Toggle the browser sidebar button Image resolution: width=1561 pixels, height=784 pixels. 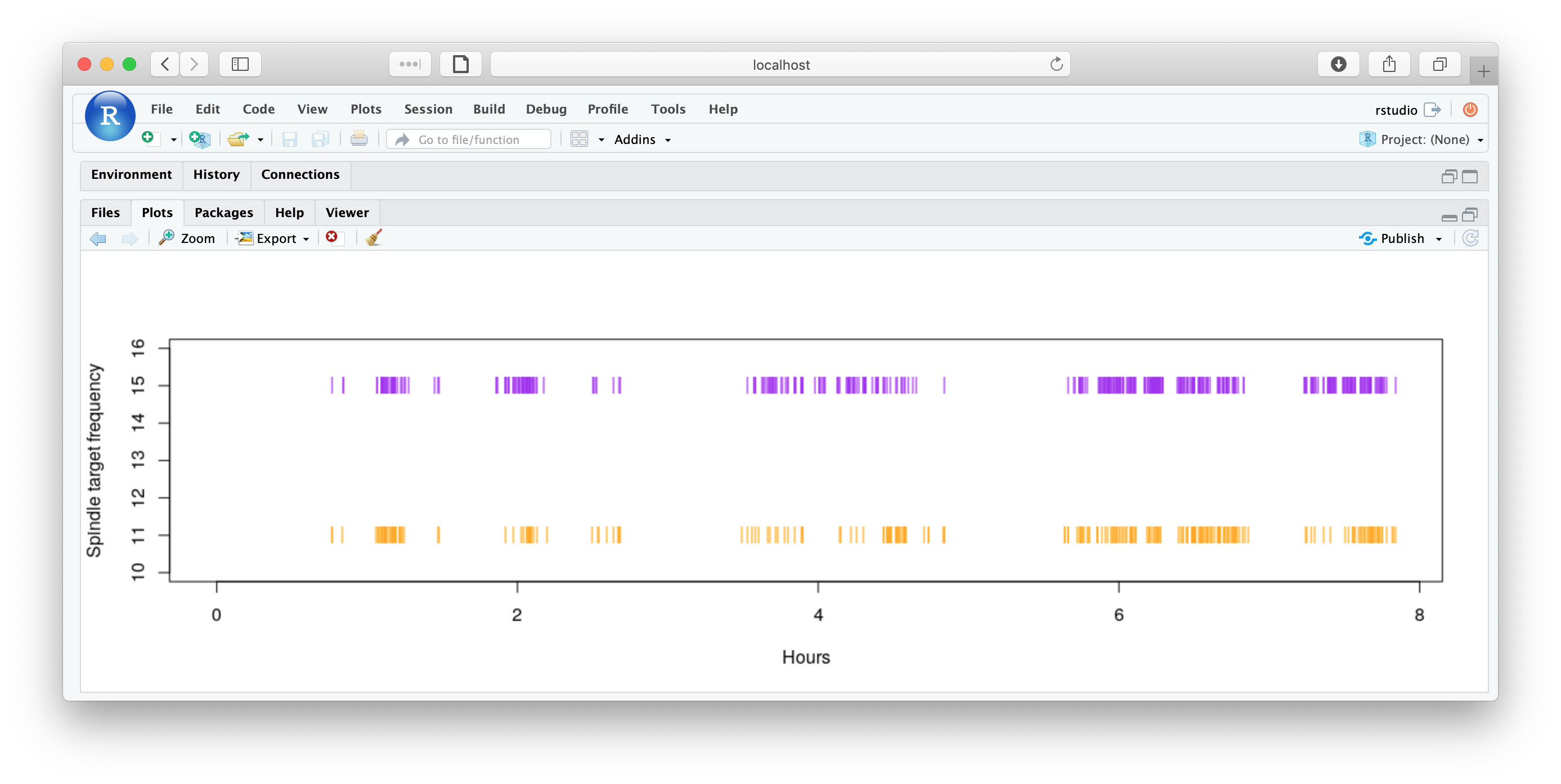pyautogui.click(x=240, y=64)
